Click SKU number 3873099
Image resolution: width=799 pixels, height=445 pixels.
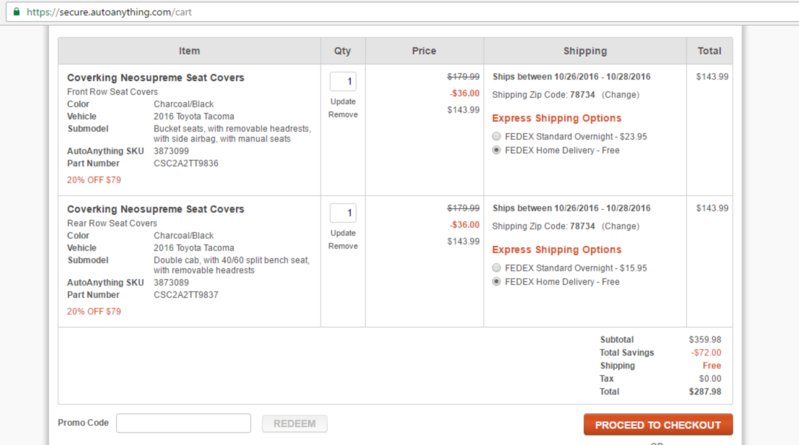coord(171,151)
